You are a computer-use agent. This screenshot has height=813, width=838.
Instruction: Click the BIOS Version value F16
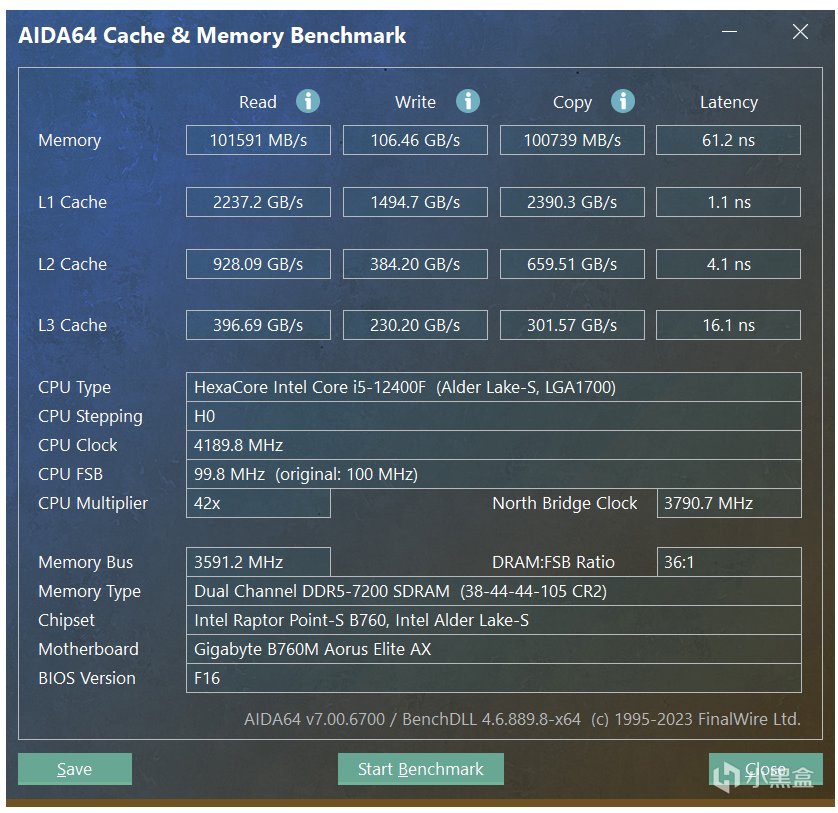pyautogui.click(x=494, y=678)
